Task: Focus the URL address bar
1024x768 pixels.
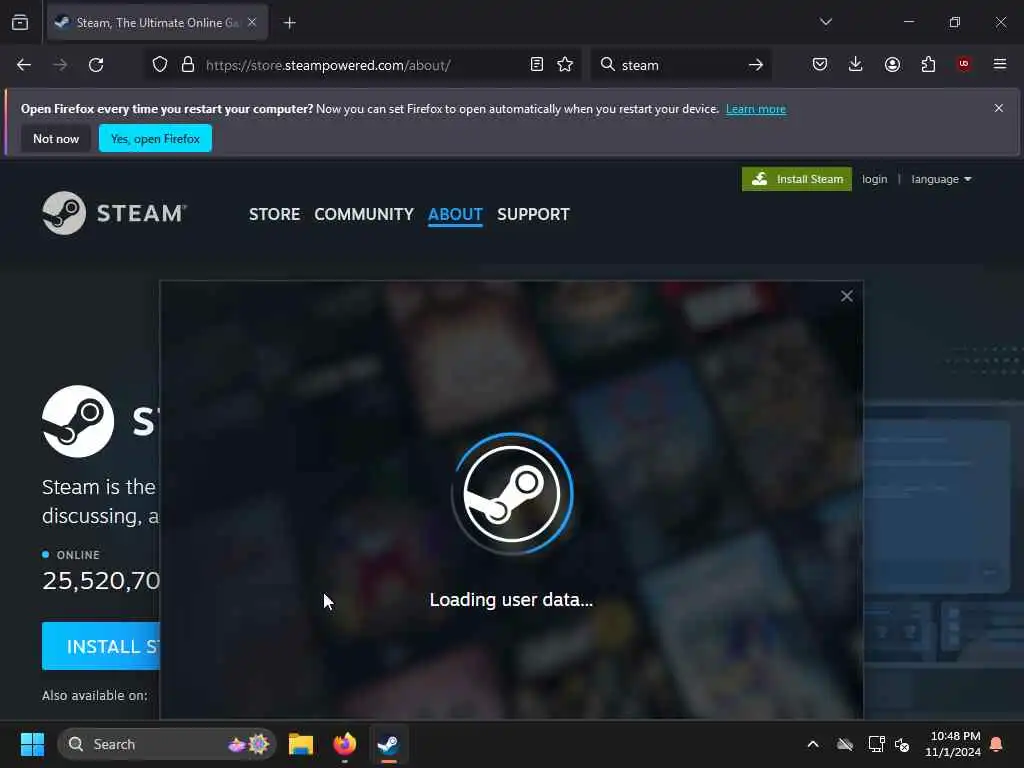Action: coord(362,65)
